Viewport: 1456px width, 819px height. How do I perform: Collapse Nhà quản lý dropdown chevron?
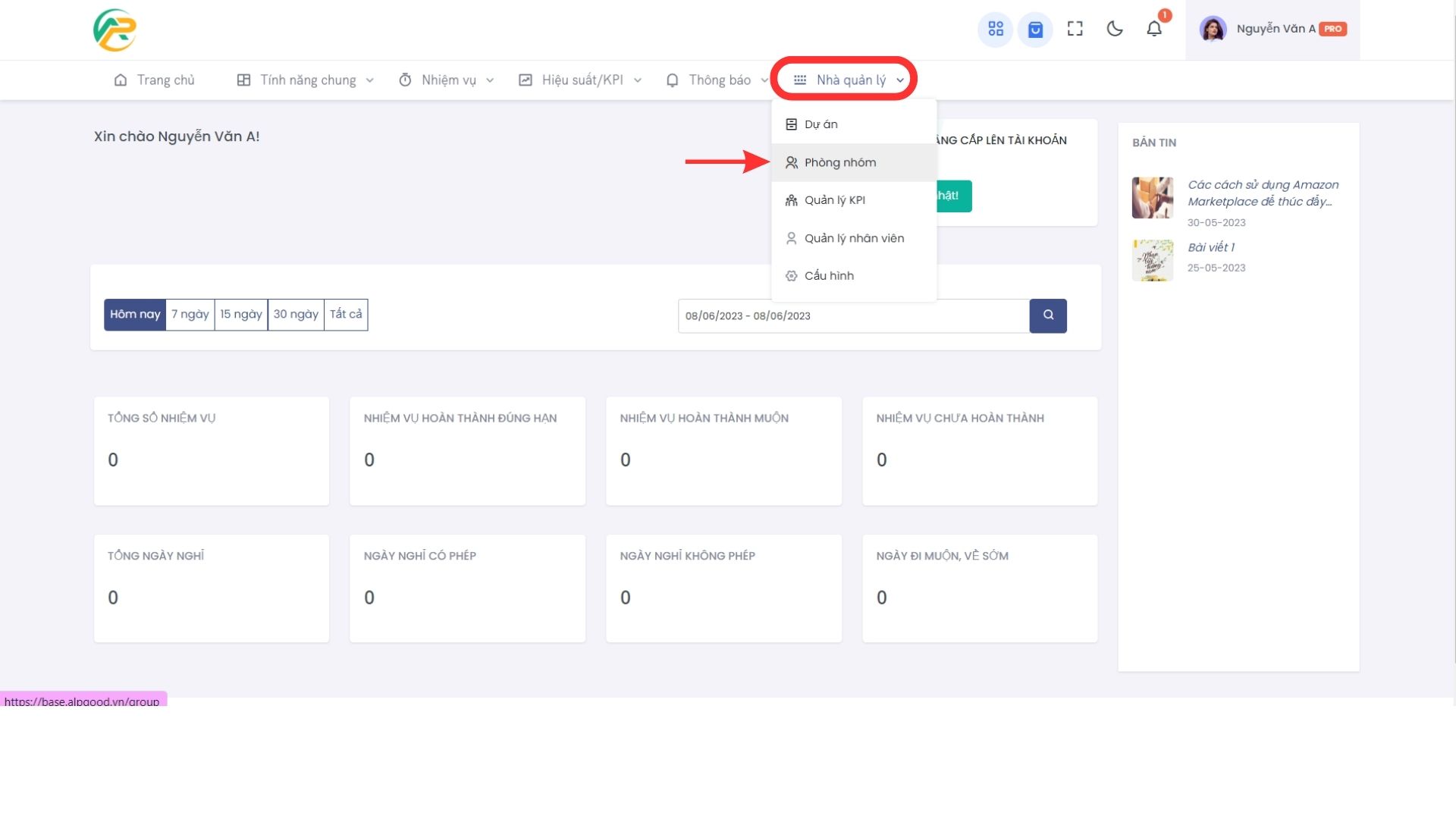[x=900, y=80]
